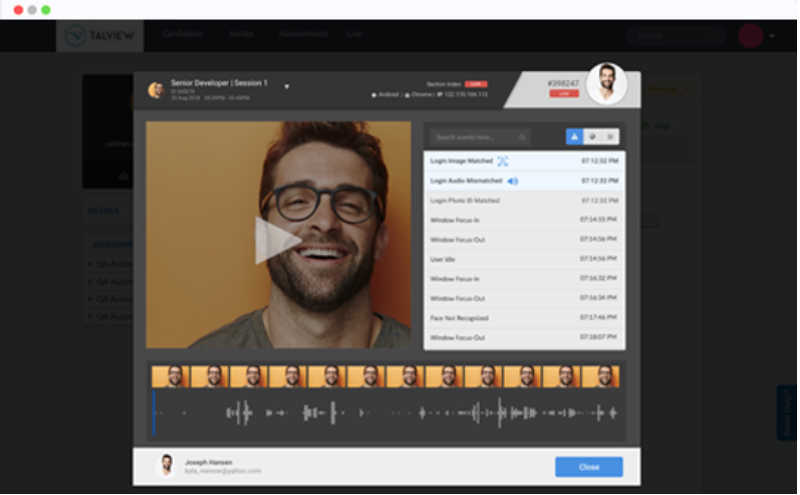Open the Senior Developer Session 1 dropdown
The height and width of the screenshot is (495, 800).
coord(287,87)
